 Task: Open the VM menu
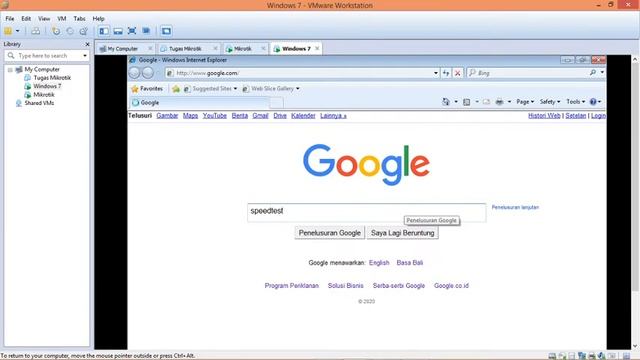click(x=62, y=18)
